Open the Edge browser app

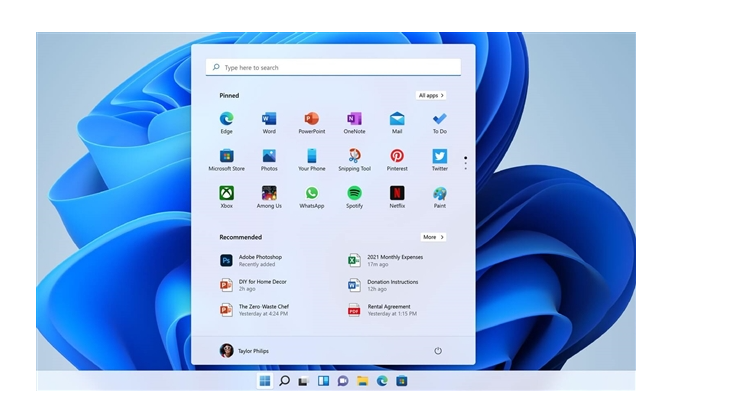tap(227, 120)
